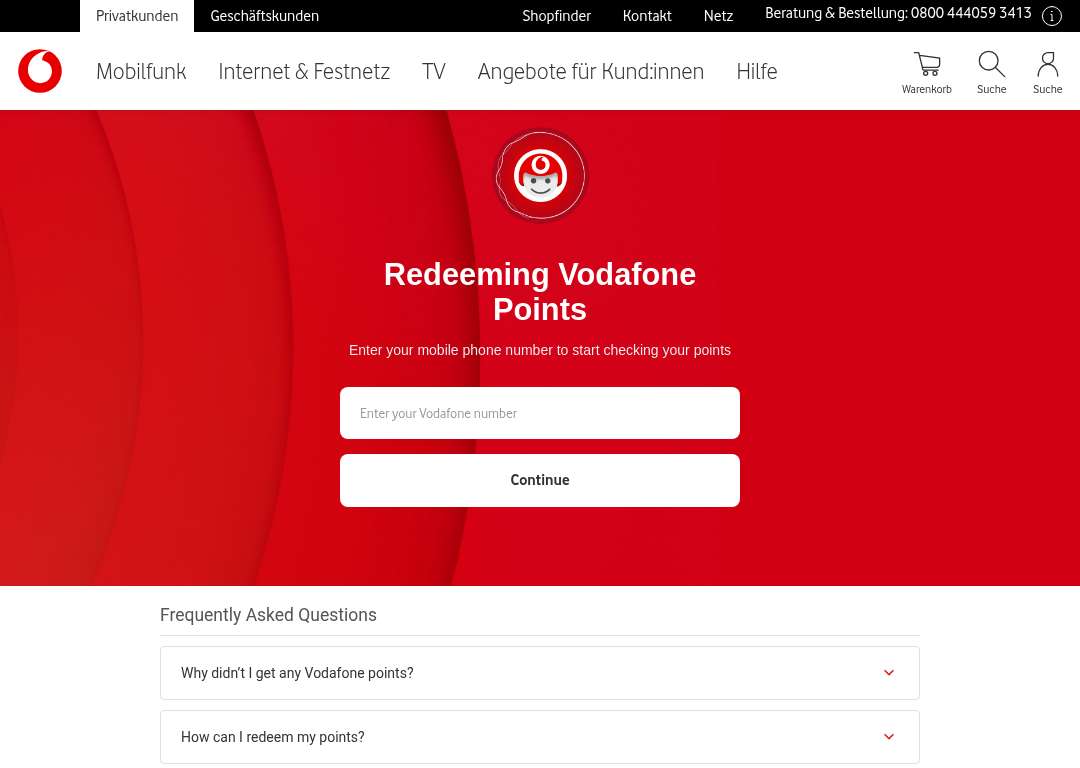The height and width of the screenshot is (768, 1080).
Task: Click the Vodafone mascot avatar icon
Action: point(541,176)
